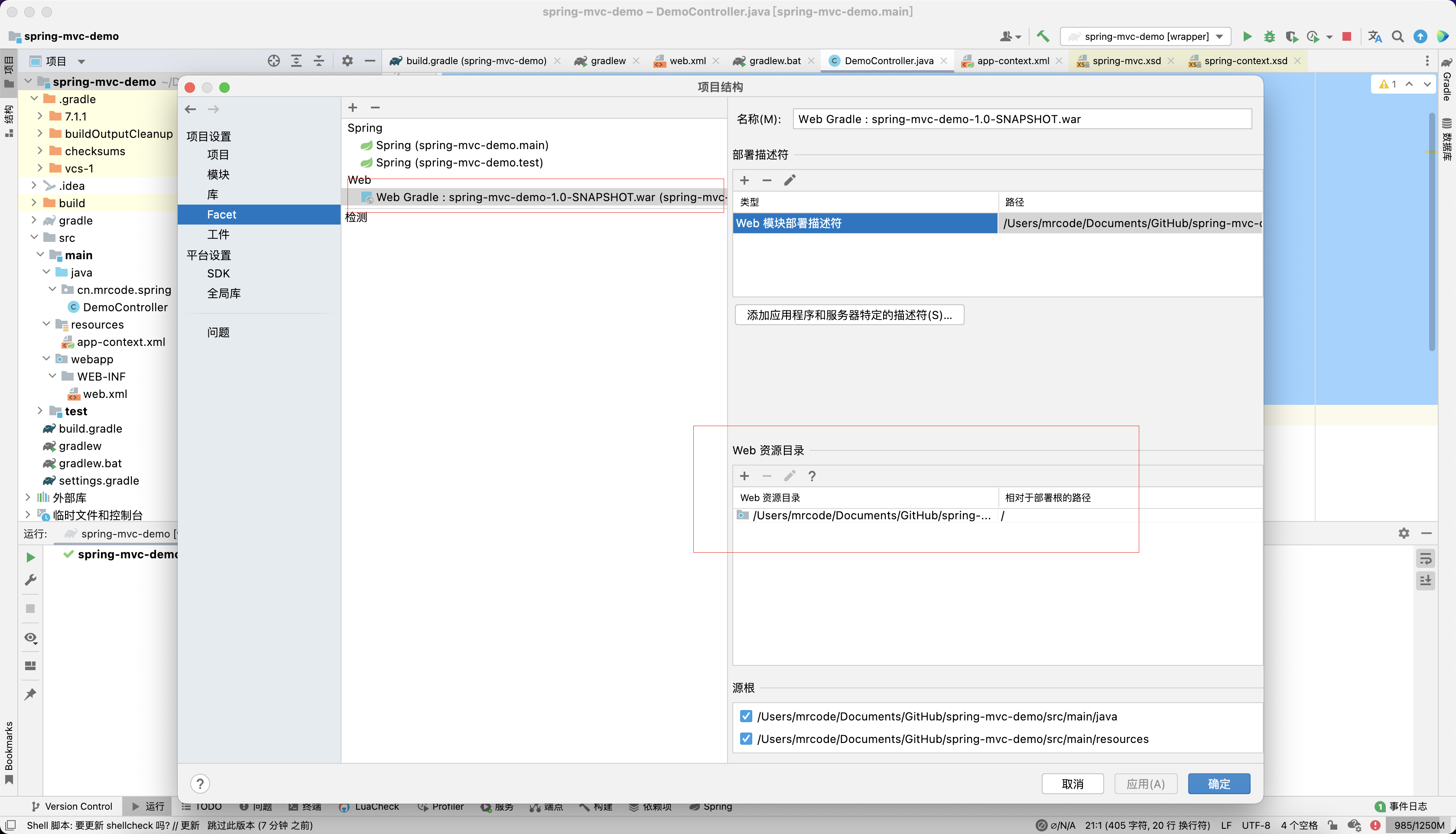
Task: Click the red Stop icon in toolbar
Action: (1347, 37)
